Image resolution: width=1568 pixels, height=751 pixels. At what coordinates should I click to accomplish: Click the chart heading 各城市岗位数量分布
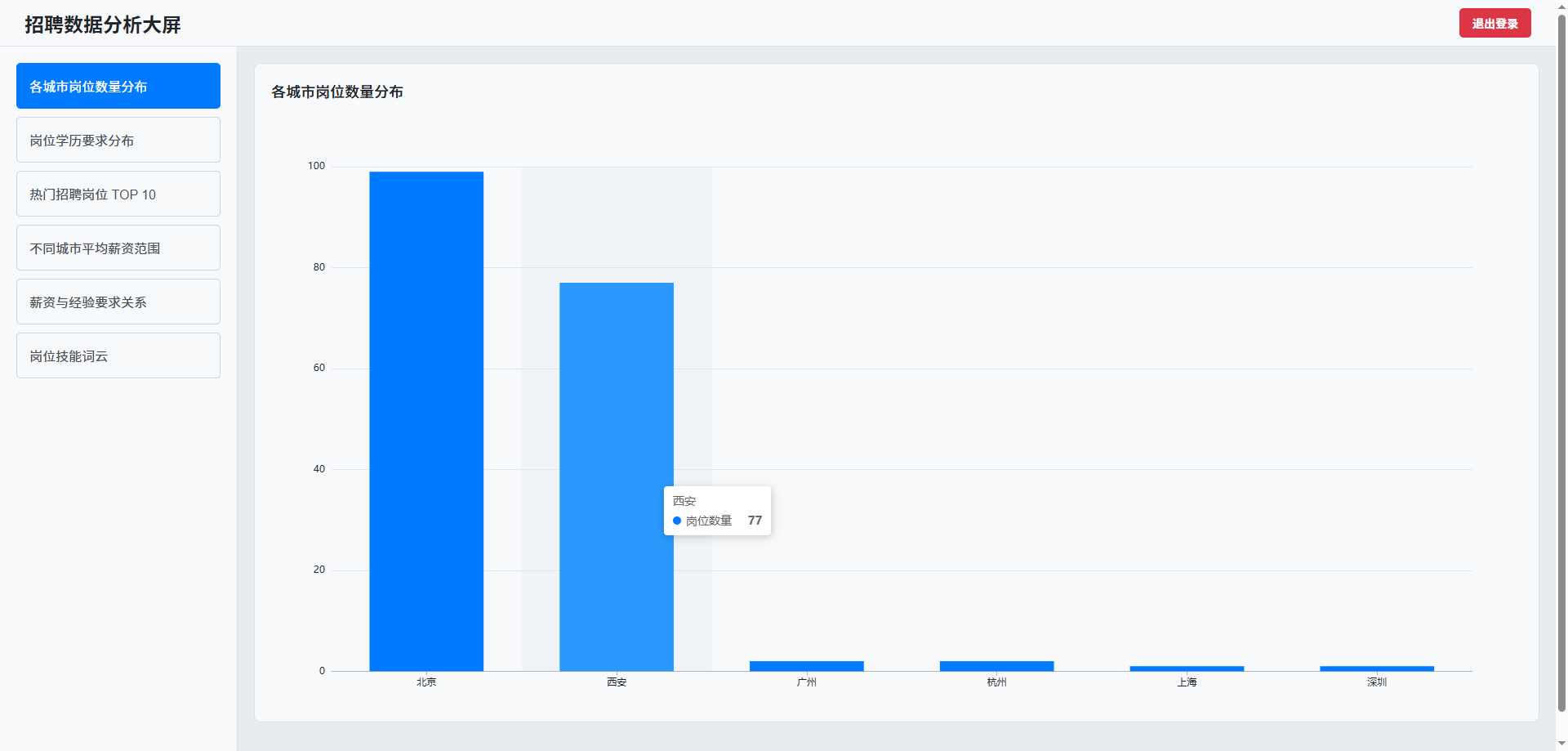point(337,92)
